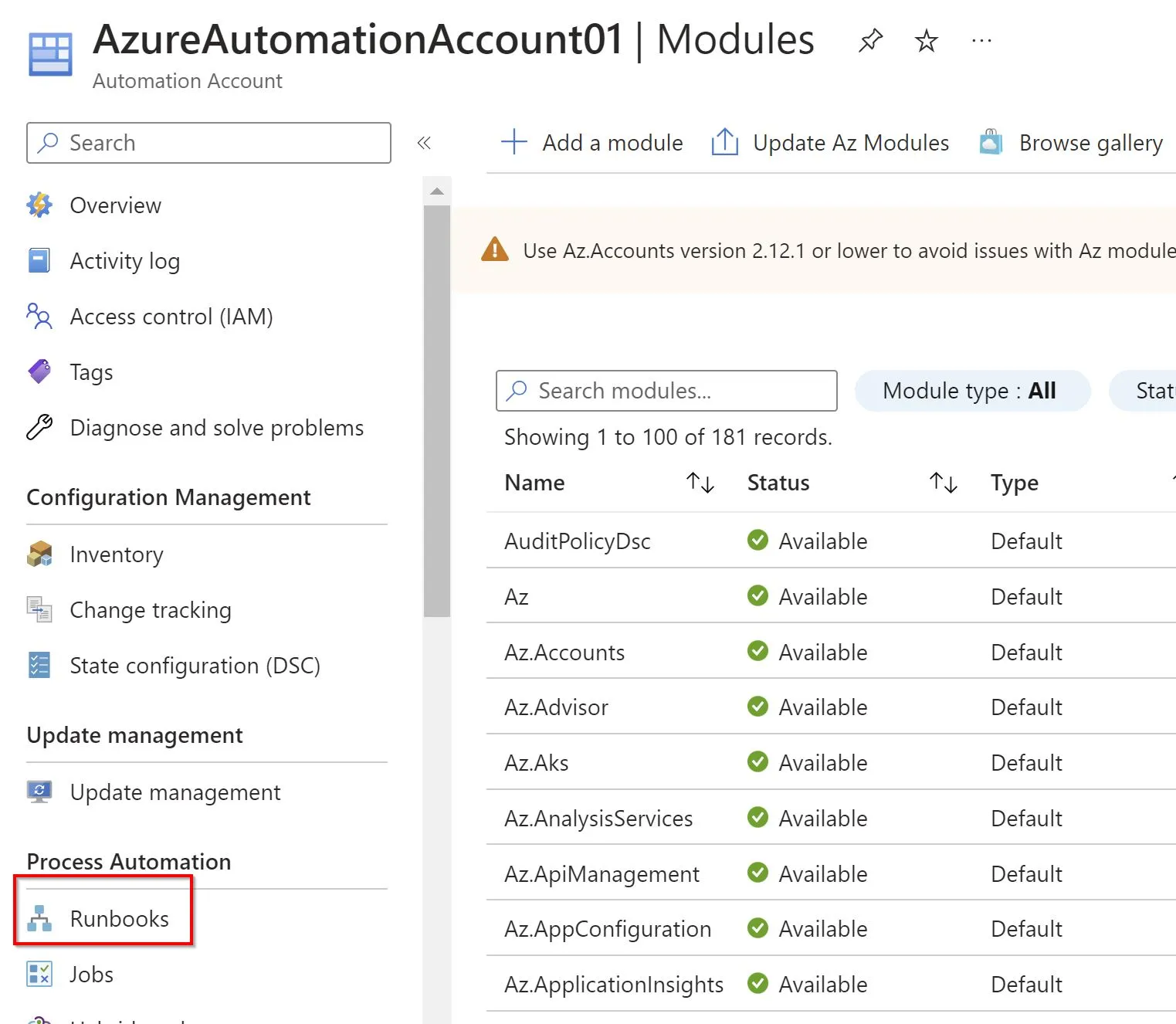Screen dimensions: 1176x1024
Task: Pin the Modules blade to dashboard
Action: click(870, 40)
